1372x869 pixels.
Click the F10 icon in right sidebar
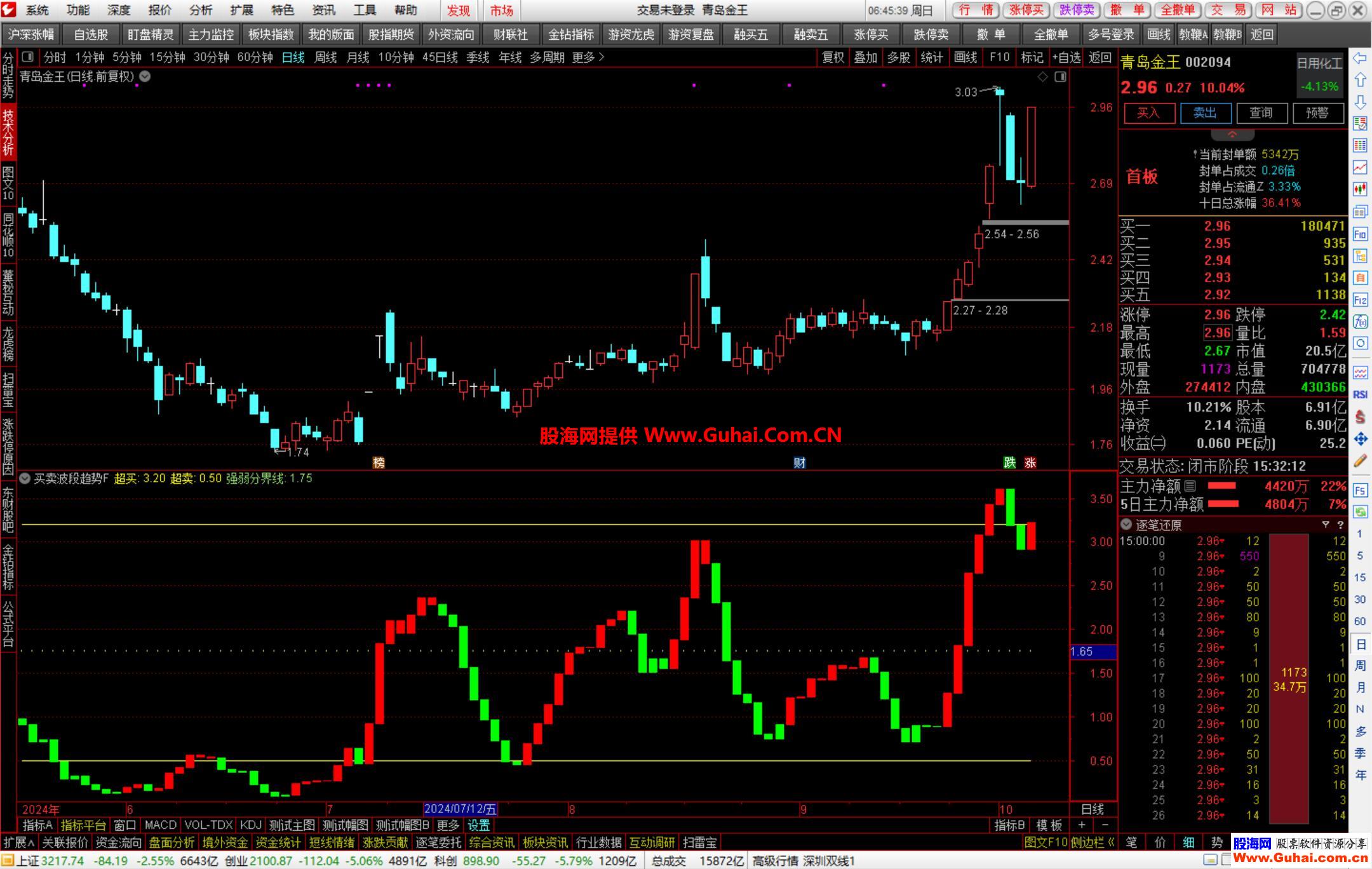(1360, 234)
